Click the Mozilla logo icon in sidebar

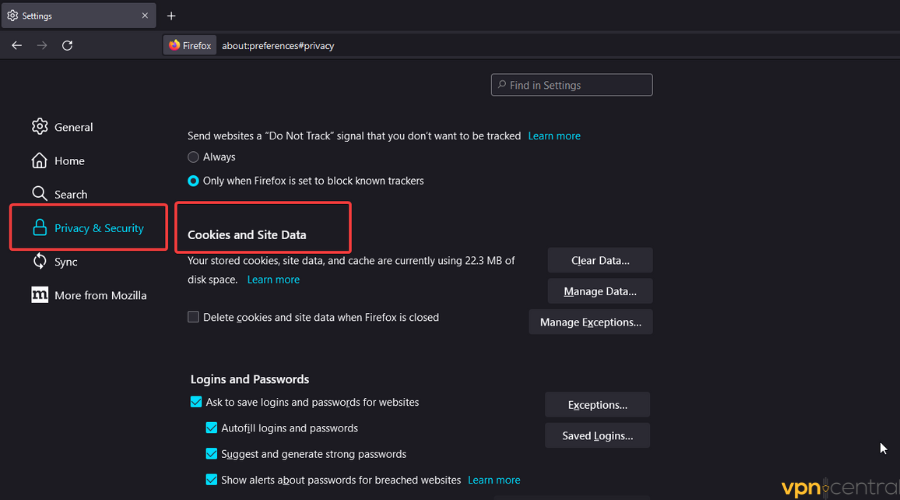click(40, 295)
